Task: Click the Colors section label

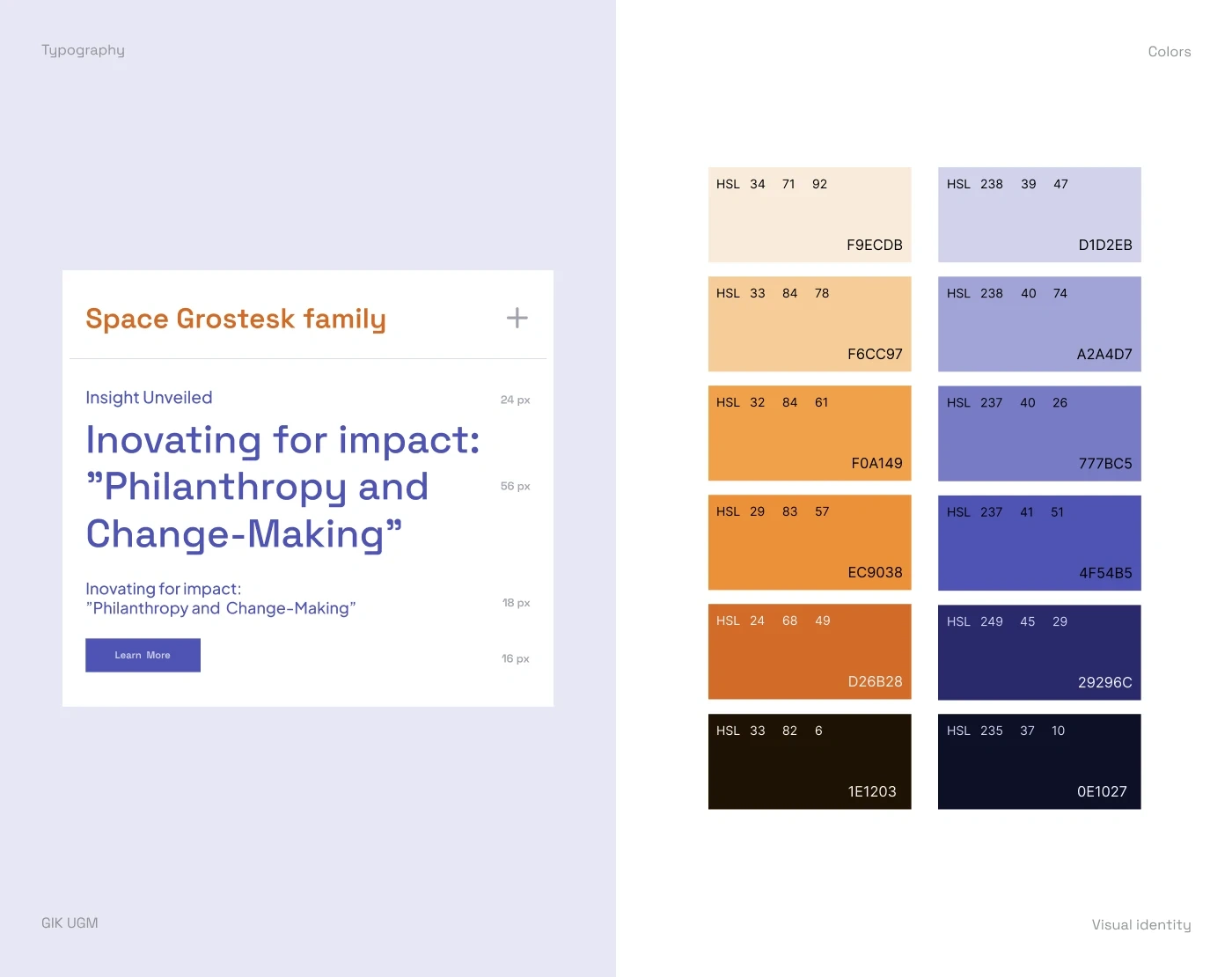Action: (x=1169, y=52)
